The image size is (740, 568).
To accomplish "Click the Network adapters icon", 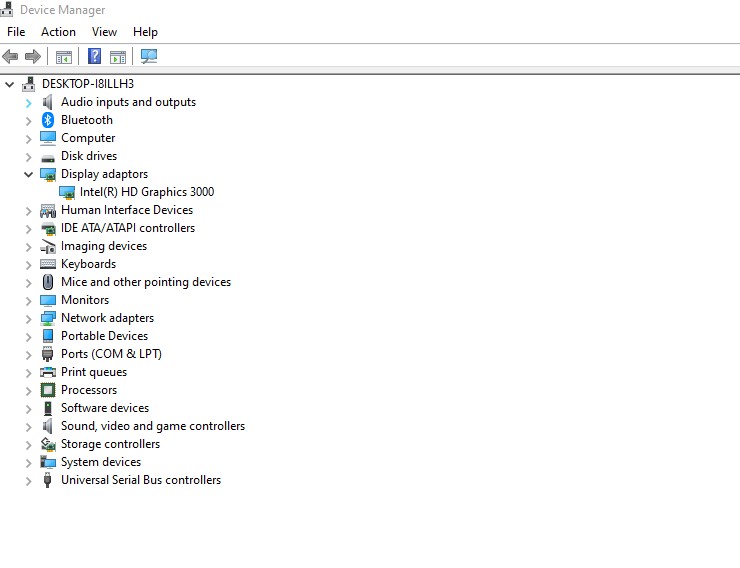I will click(x=48, y=318).
